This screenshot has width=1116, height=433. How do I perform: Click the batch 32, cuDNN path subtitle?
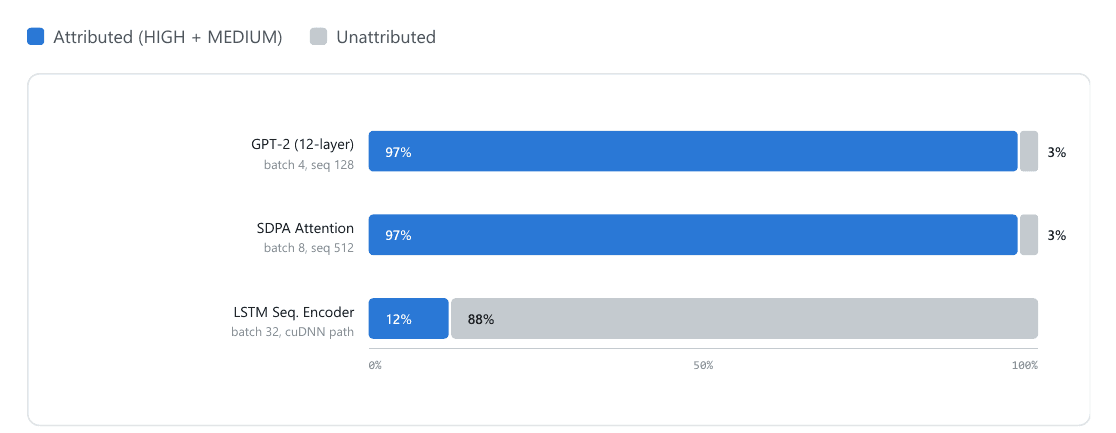pyautogui.click(x=293, y=332)
